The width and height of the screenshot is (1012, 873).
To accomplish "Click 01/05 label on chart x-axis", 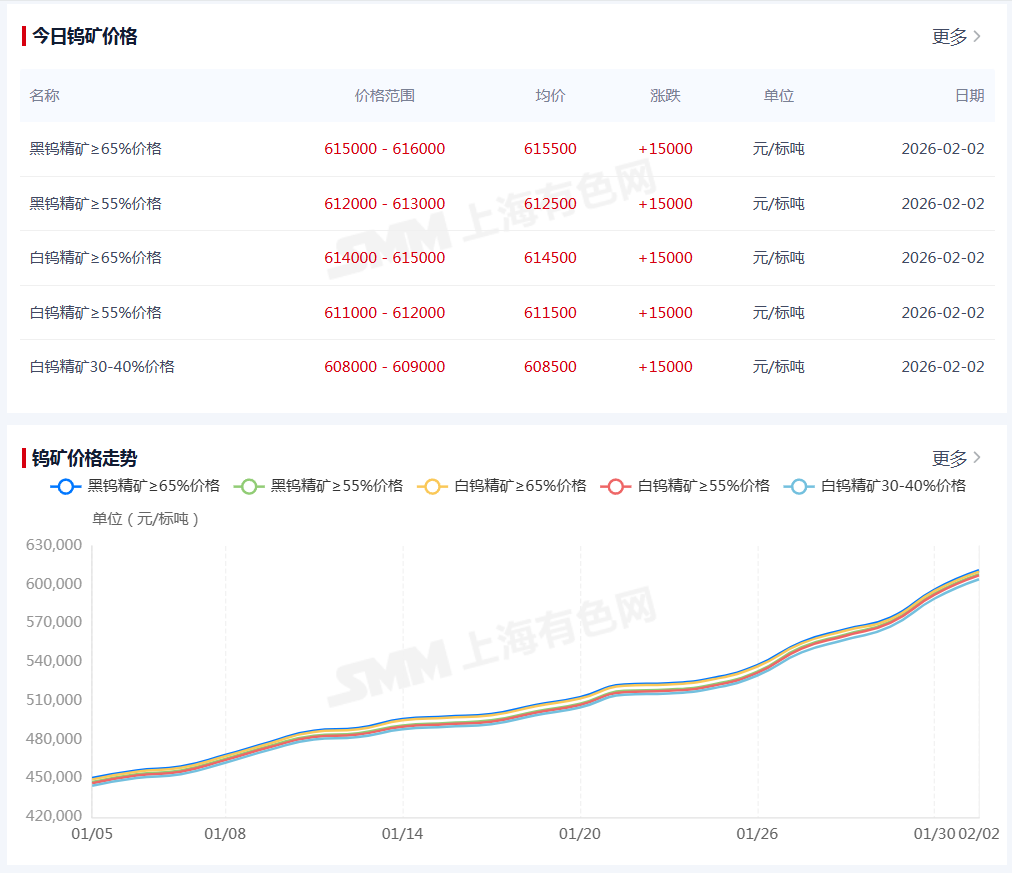I will [92, 834].
